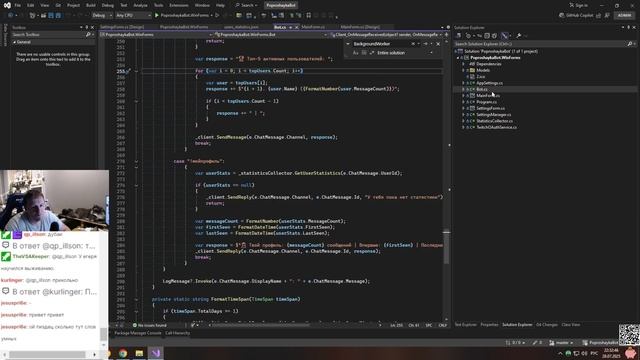Click the editor vertical scrollbar thumb
640x360 pixels.
447,247
